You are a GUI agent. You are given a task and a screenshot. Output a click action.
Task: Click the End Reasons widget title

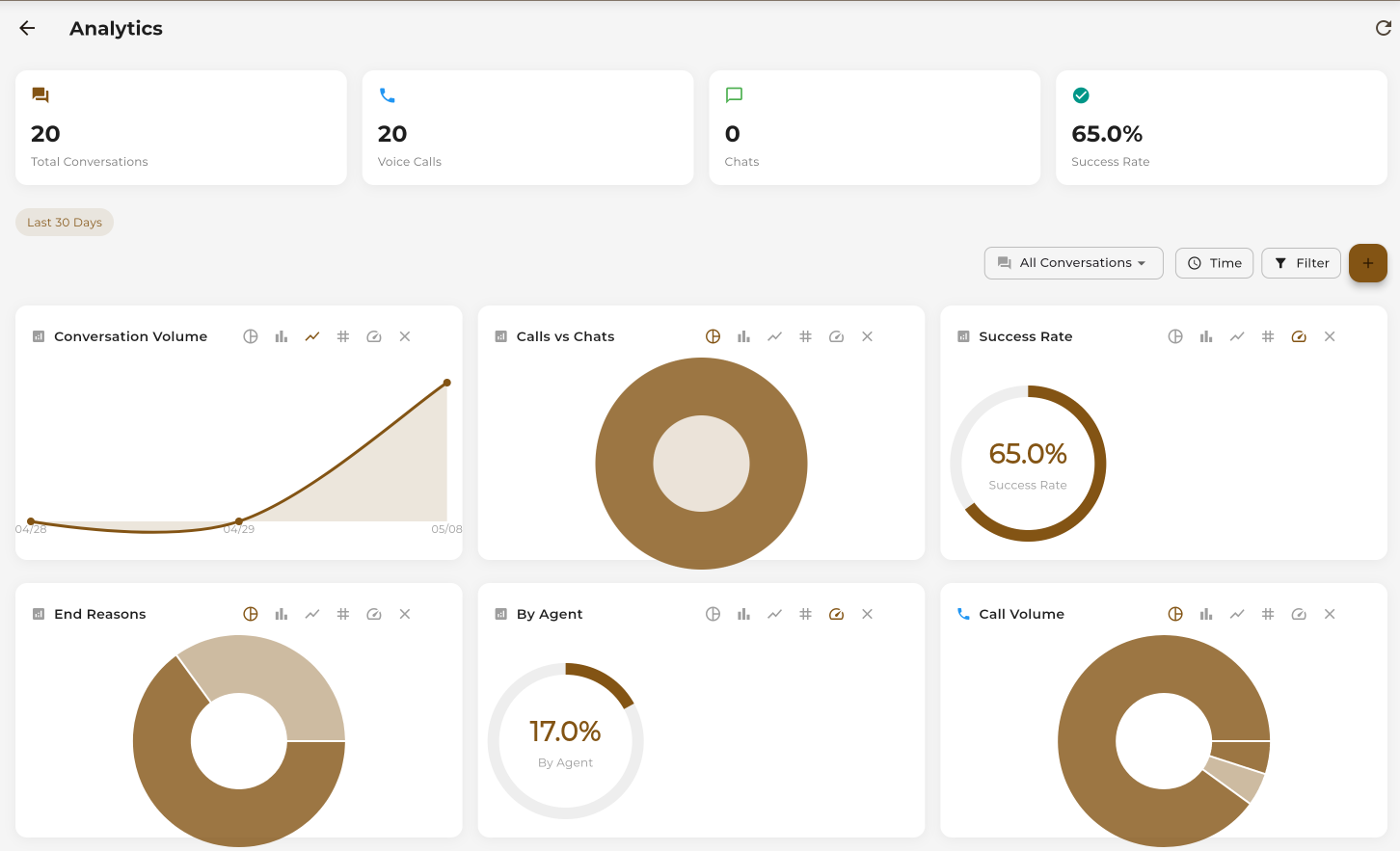coord(100,614)
